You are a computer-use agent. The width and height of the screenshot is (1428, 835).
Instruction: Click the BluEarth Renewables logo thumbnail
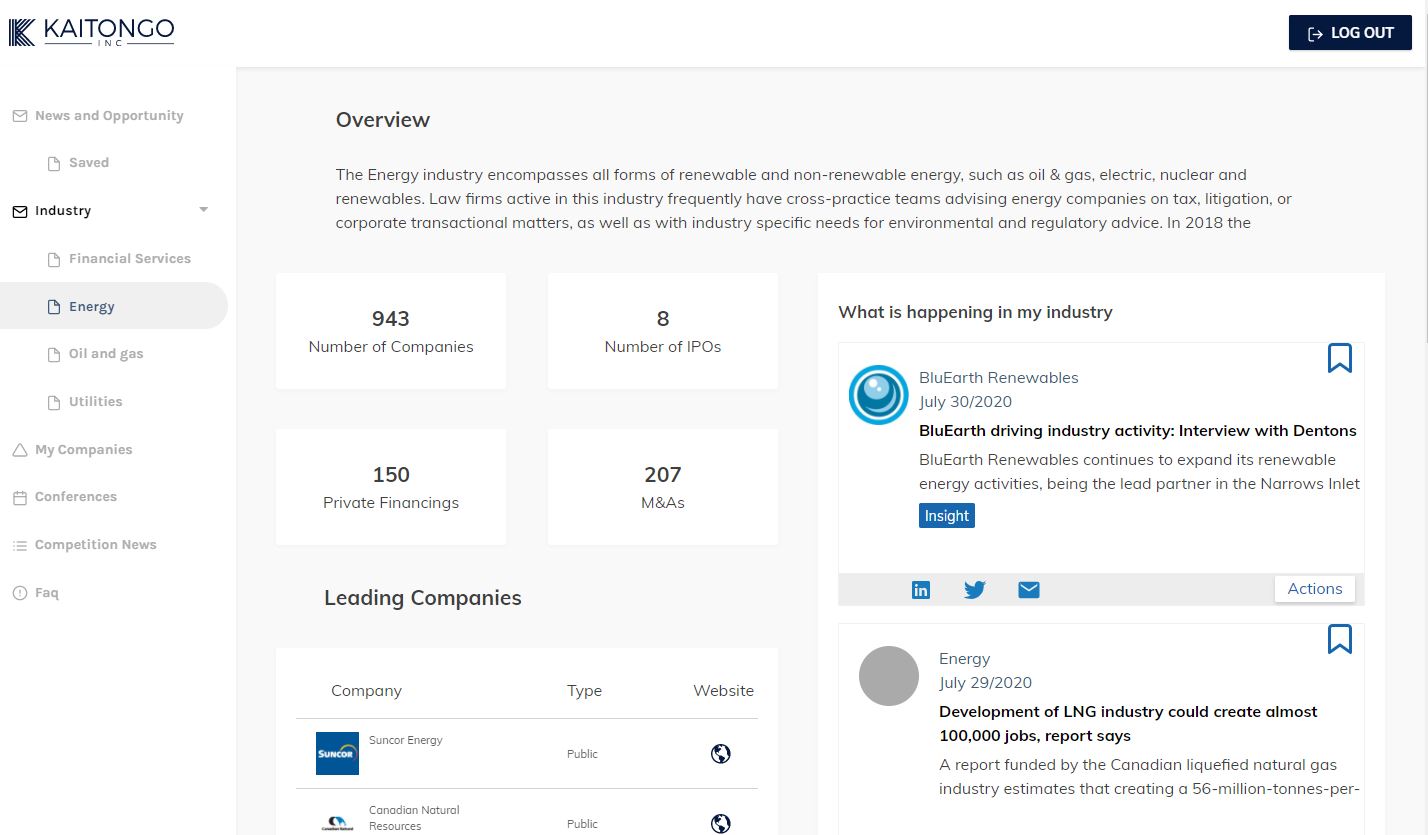878,395
